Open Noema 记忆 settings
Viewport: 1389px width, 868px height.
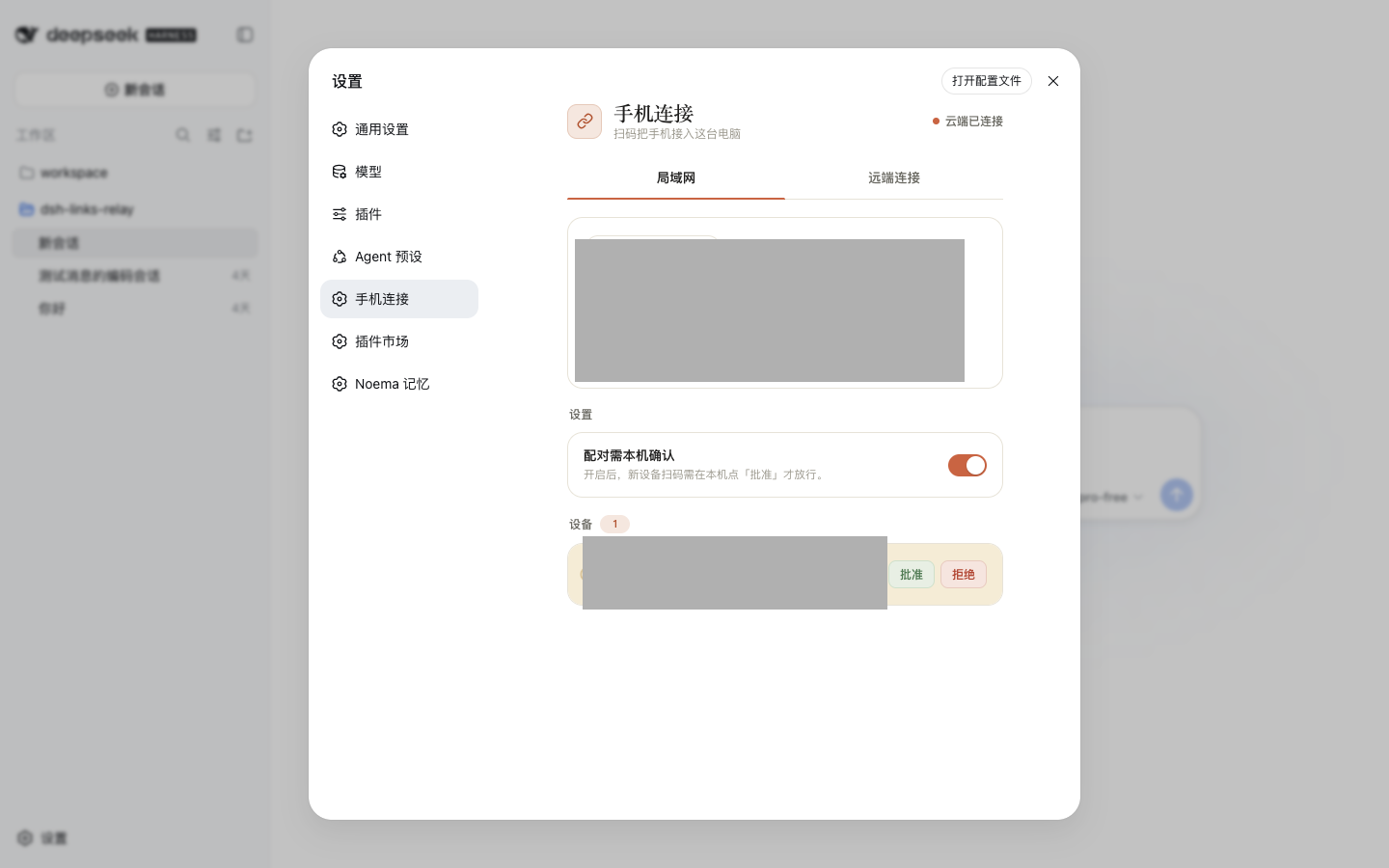[398, 384]
